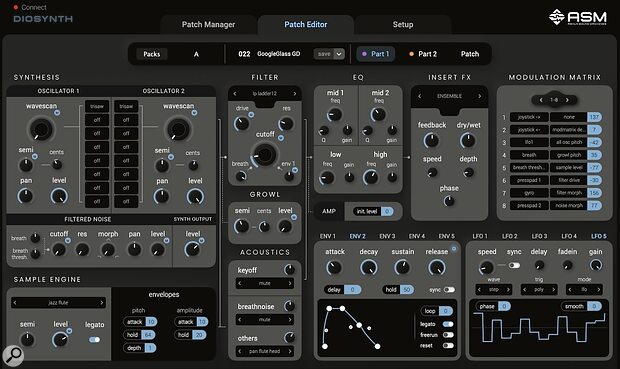Open the filter morph destination in row 7
Viewport: 620px width, 369px height.
[x=569, y=193]
